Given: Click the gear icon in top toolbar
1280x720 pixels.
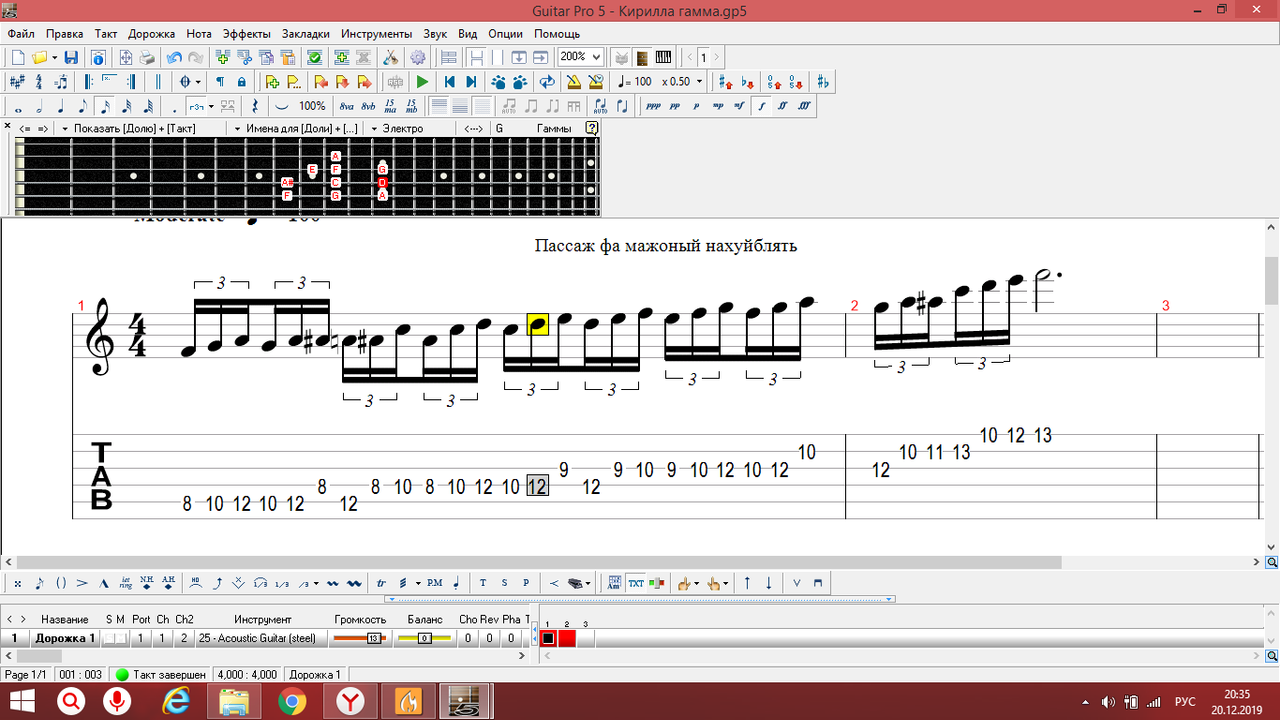Looking at the screenshot, I should pyautogui.click(x=417, y=57).
